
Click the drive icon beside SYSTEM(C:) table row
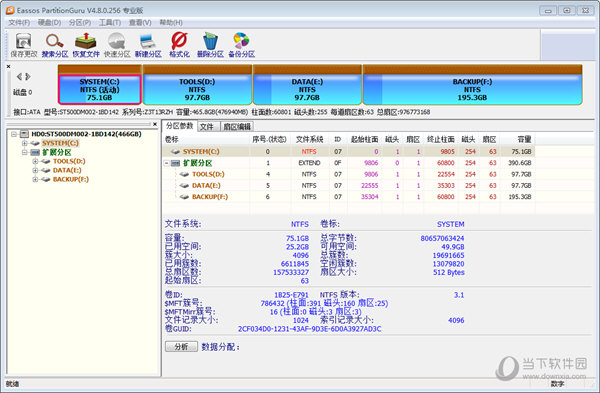pyautogui.click(x=175, y=152)
